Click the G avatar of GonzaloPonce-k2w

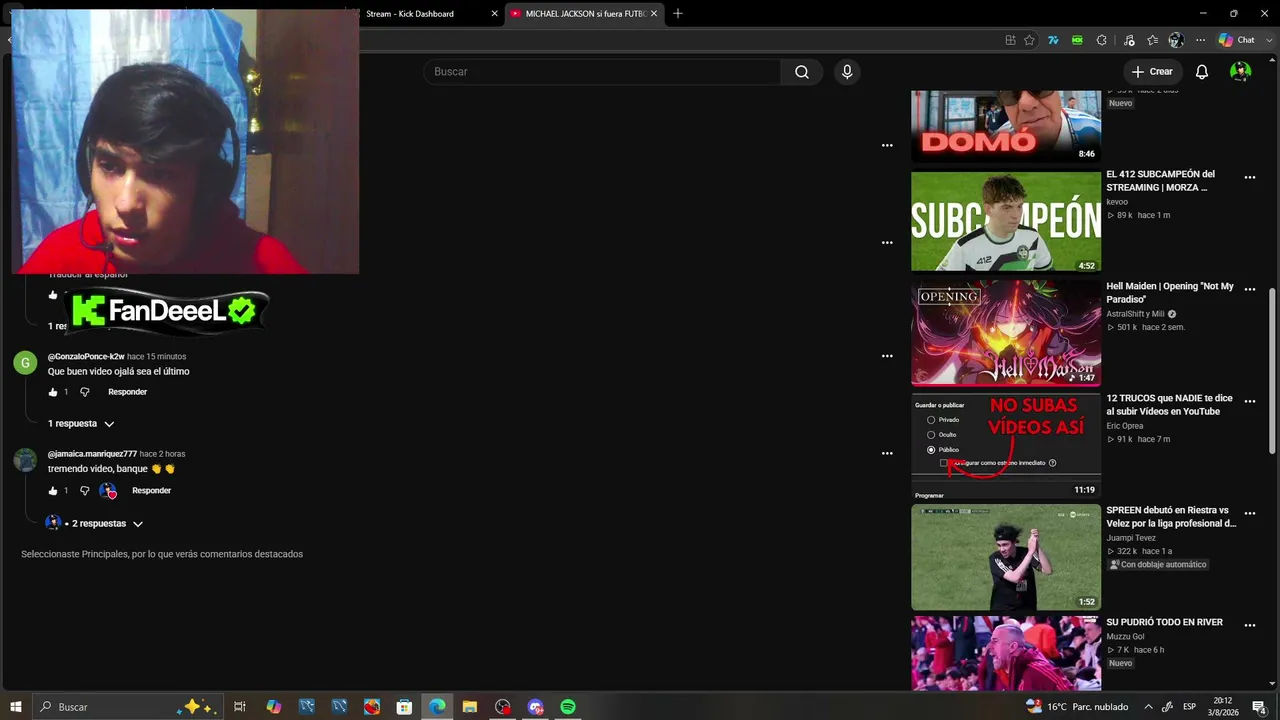point(25,362)
